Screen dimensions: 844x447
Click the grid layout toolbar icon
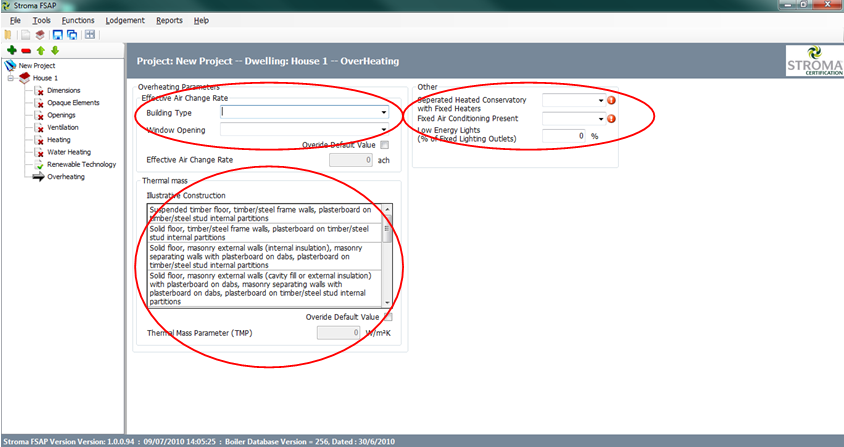(x=90, y=35)
